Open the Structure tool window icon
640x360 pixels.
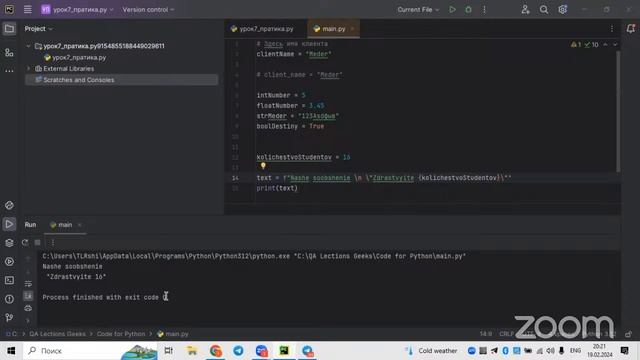point(9,53)
